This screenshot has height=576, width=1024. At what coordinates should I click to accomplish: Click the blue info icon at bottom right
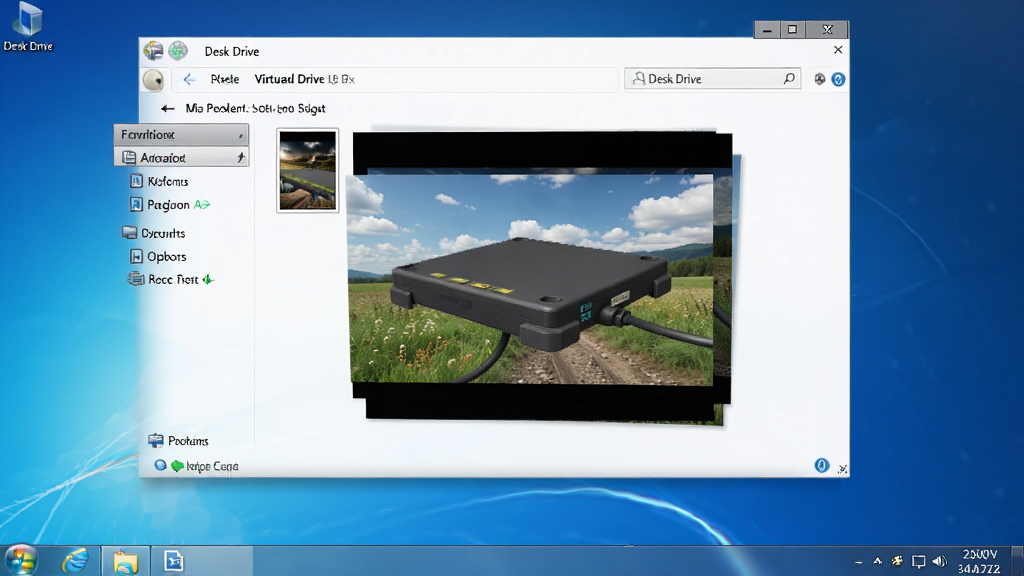(822, 465)
